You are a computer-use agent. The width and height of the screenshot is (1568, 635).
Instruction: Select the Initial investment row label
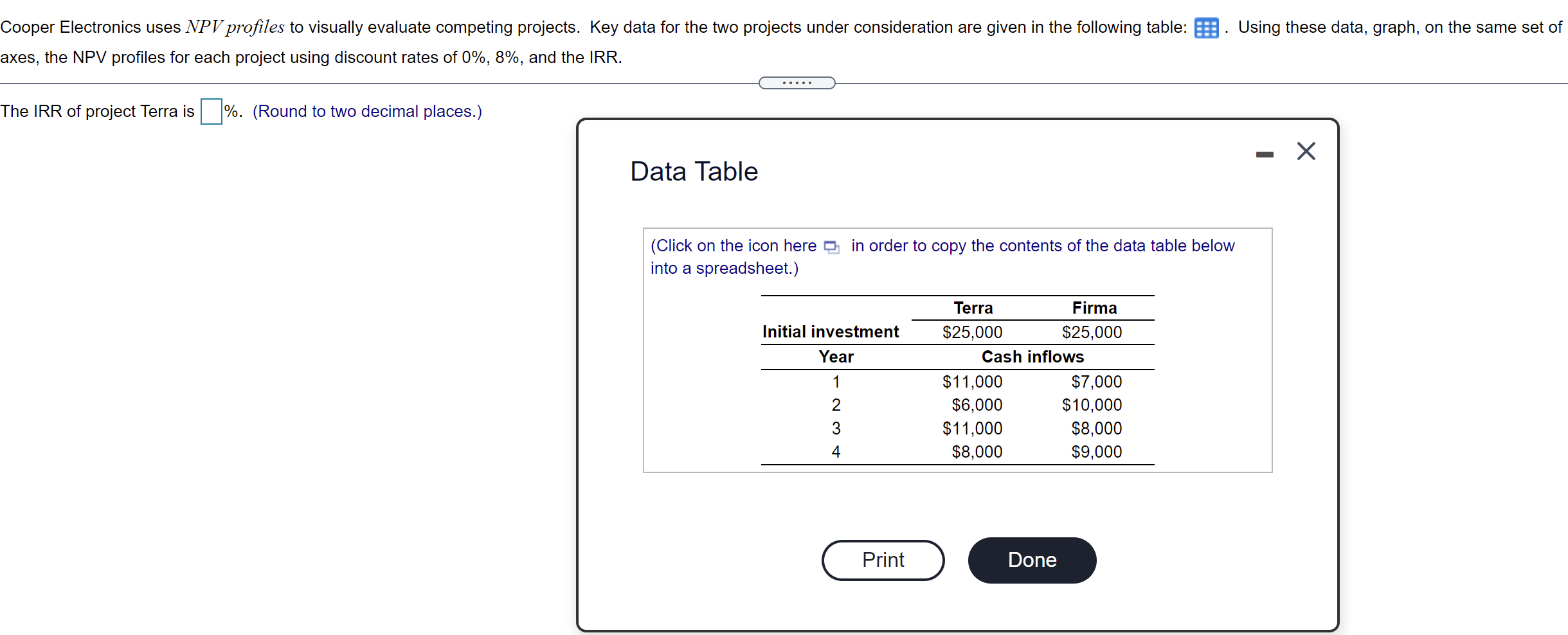pyautogui.click(x=830, y=332)
